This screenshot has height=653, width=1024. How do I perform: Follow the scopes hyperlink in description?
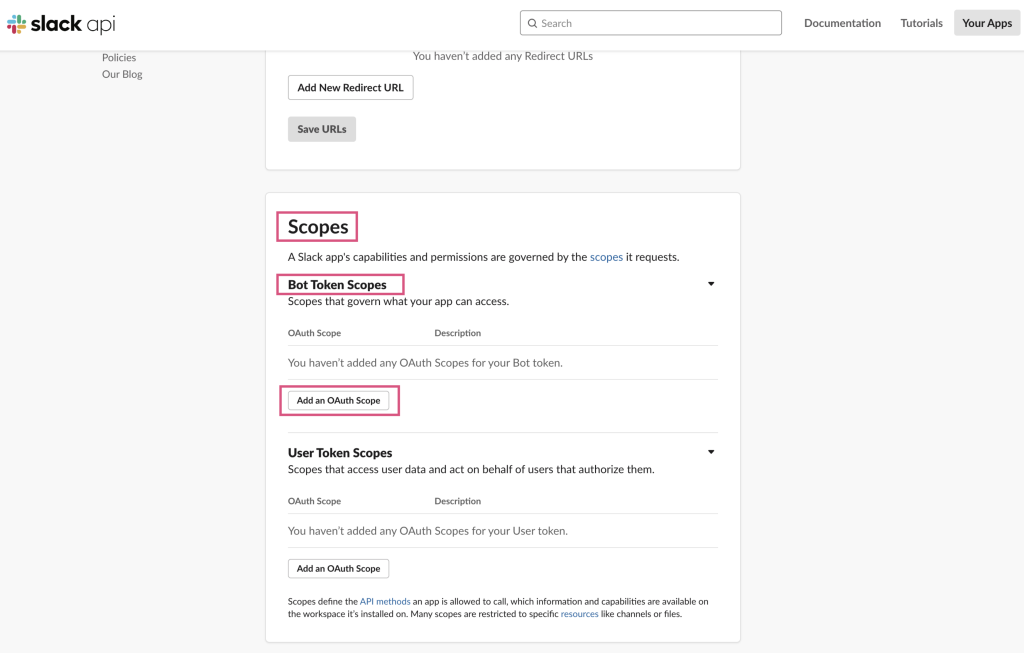[606, 257]
